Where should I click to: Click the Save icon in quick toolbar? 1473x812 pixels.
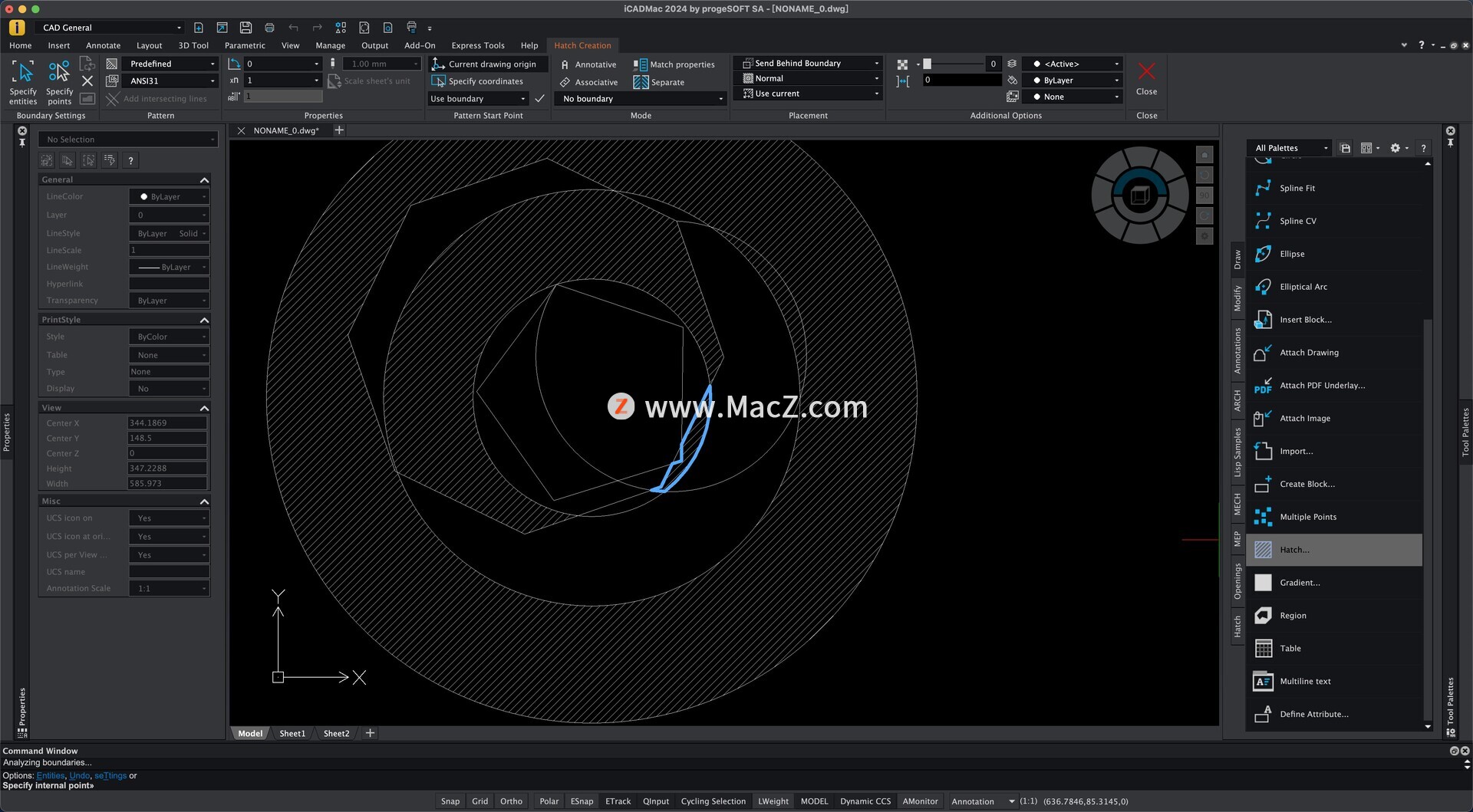(x=245, y=28)
